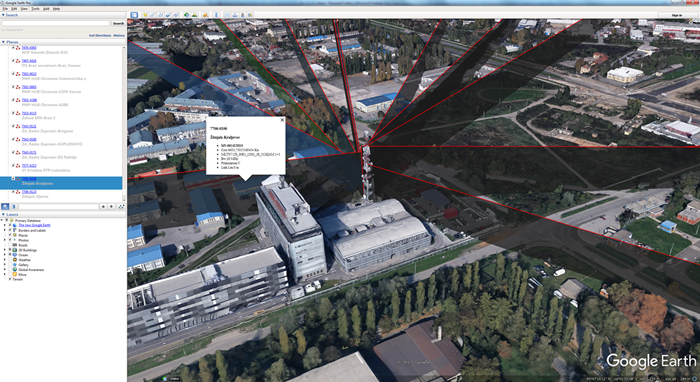Click the search text input field

click(55, 23)
